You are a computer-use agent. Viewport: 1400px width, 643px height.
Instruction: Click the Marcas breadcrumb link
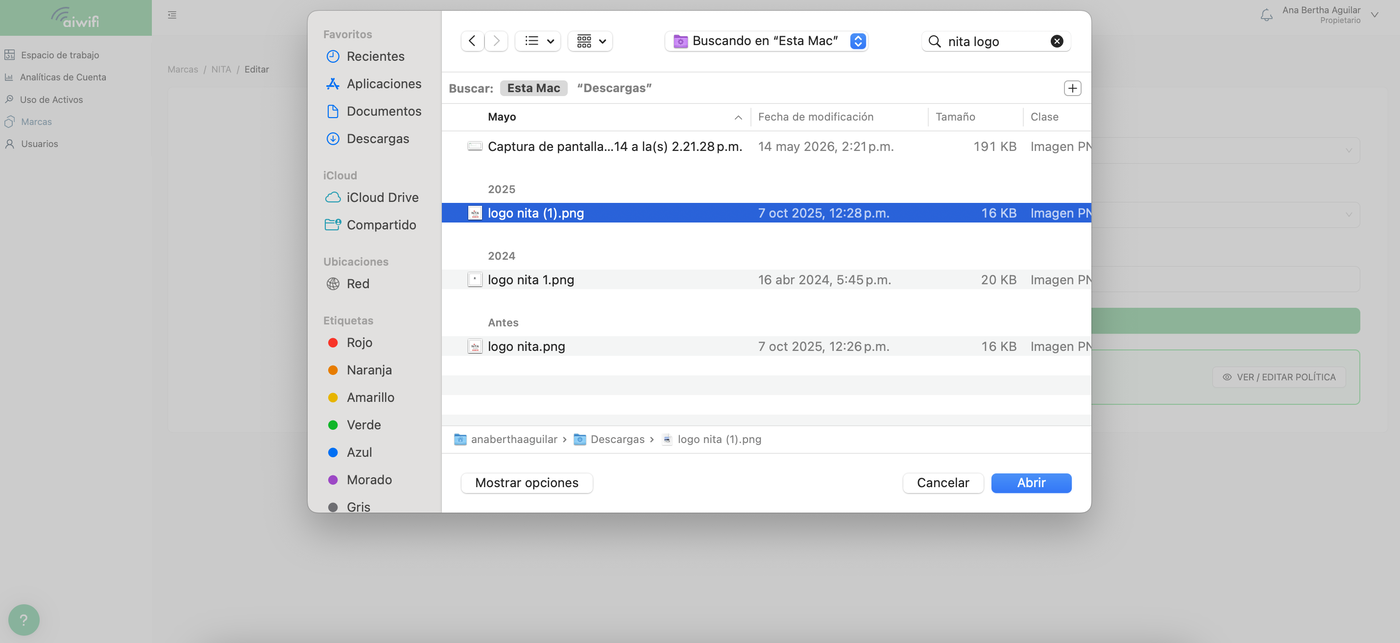(x=183, y=70)
